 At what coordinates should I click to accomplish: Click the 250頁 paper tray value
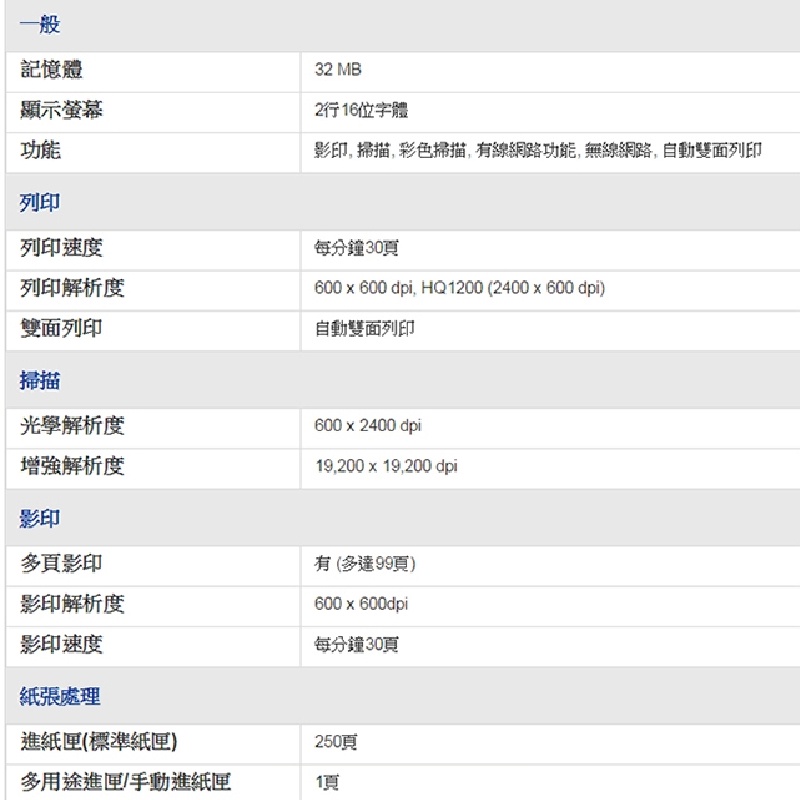pyautogui.click(x=336, y=742)
